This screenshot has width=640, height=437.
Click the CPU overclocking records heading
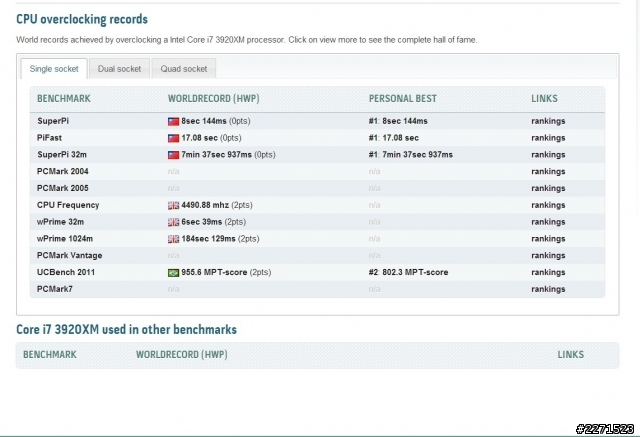pyautogui.click(x=82, y=19)
